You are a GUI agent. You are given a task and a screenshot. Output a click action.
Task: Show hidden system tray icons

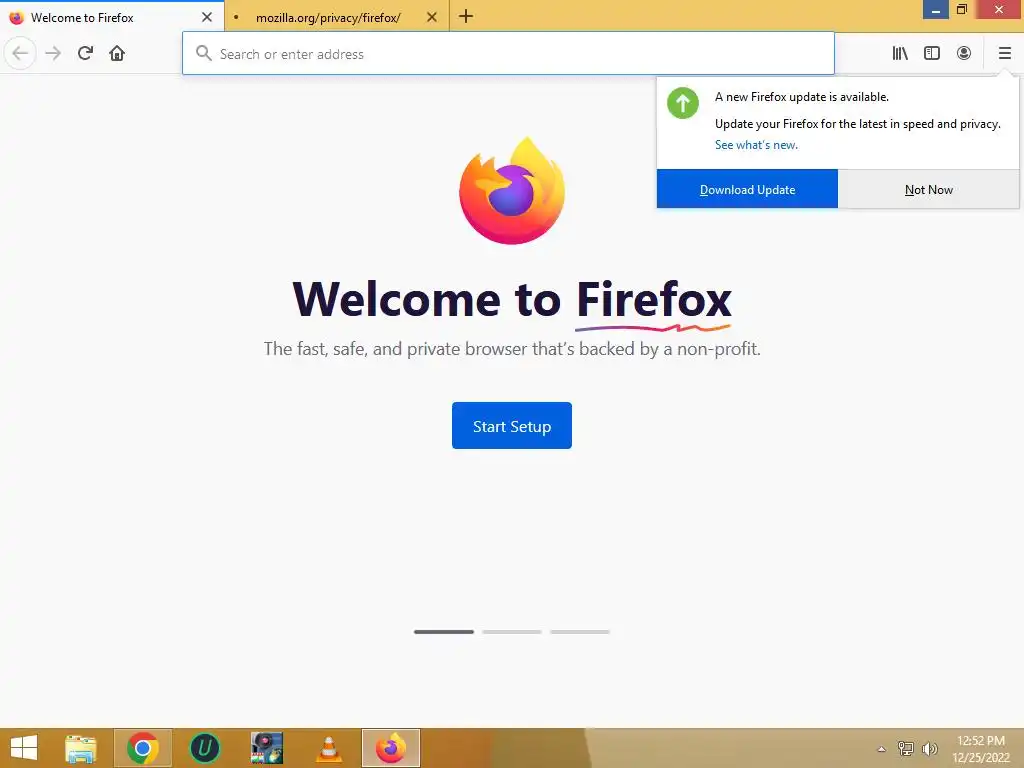[x=882, y=749]
